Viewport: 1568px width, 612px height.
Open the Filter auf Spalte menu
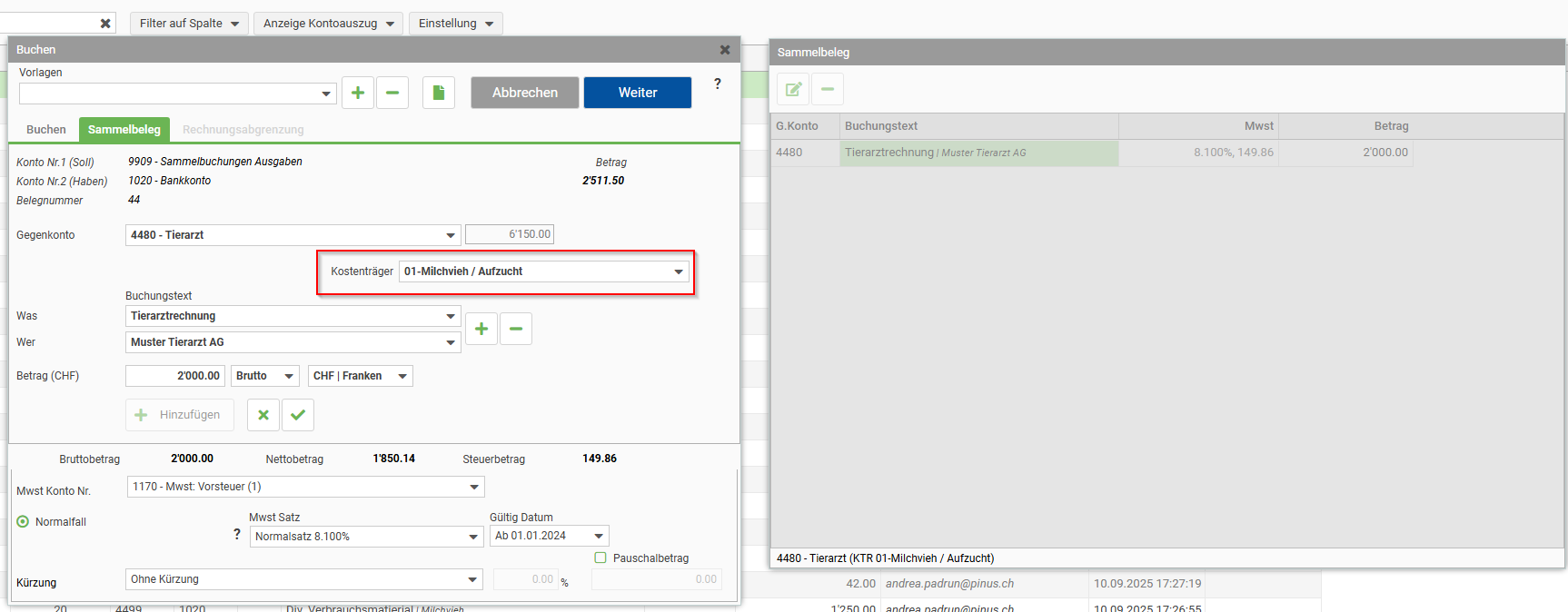click(189, 24)
